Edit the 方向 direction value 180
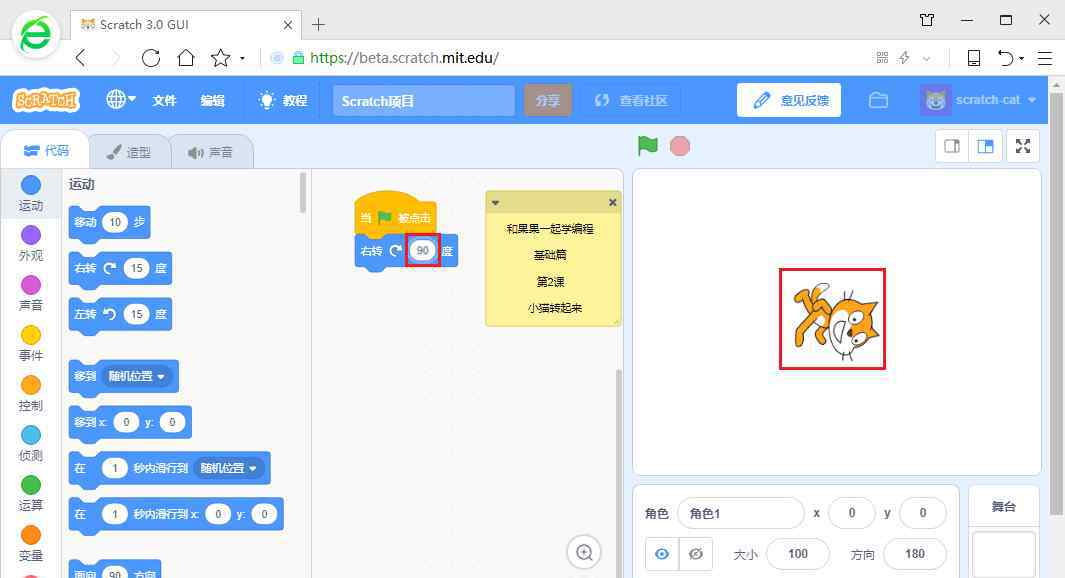 pyautogui.click(x=914, y=554)
